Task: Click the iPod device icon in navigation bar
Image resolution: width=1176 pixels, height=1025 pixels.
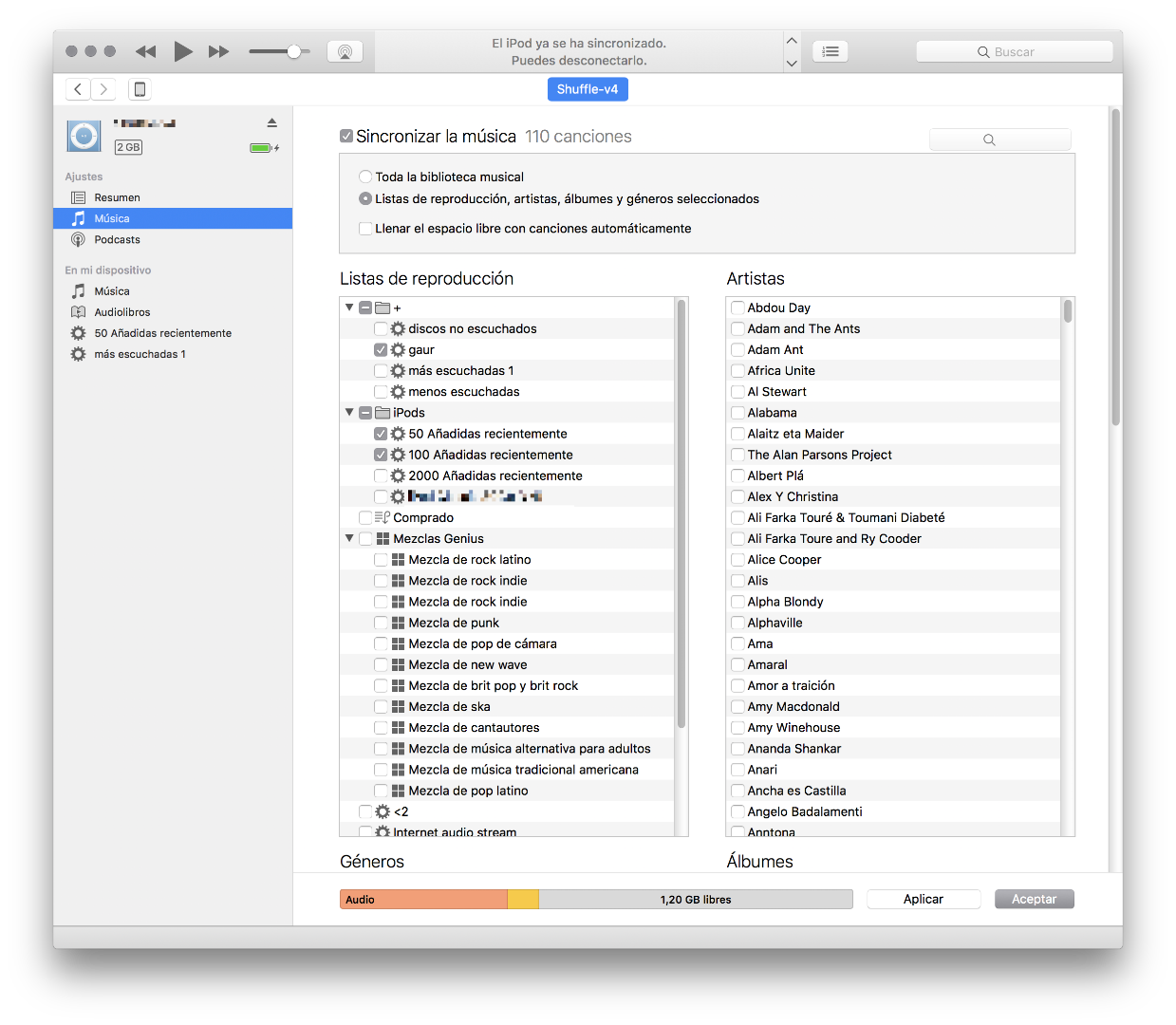Action: click(140, 89)
